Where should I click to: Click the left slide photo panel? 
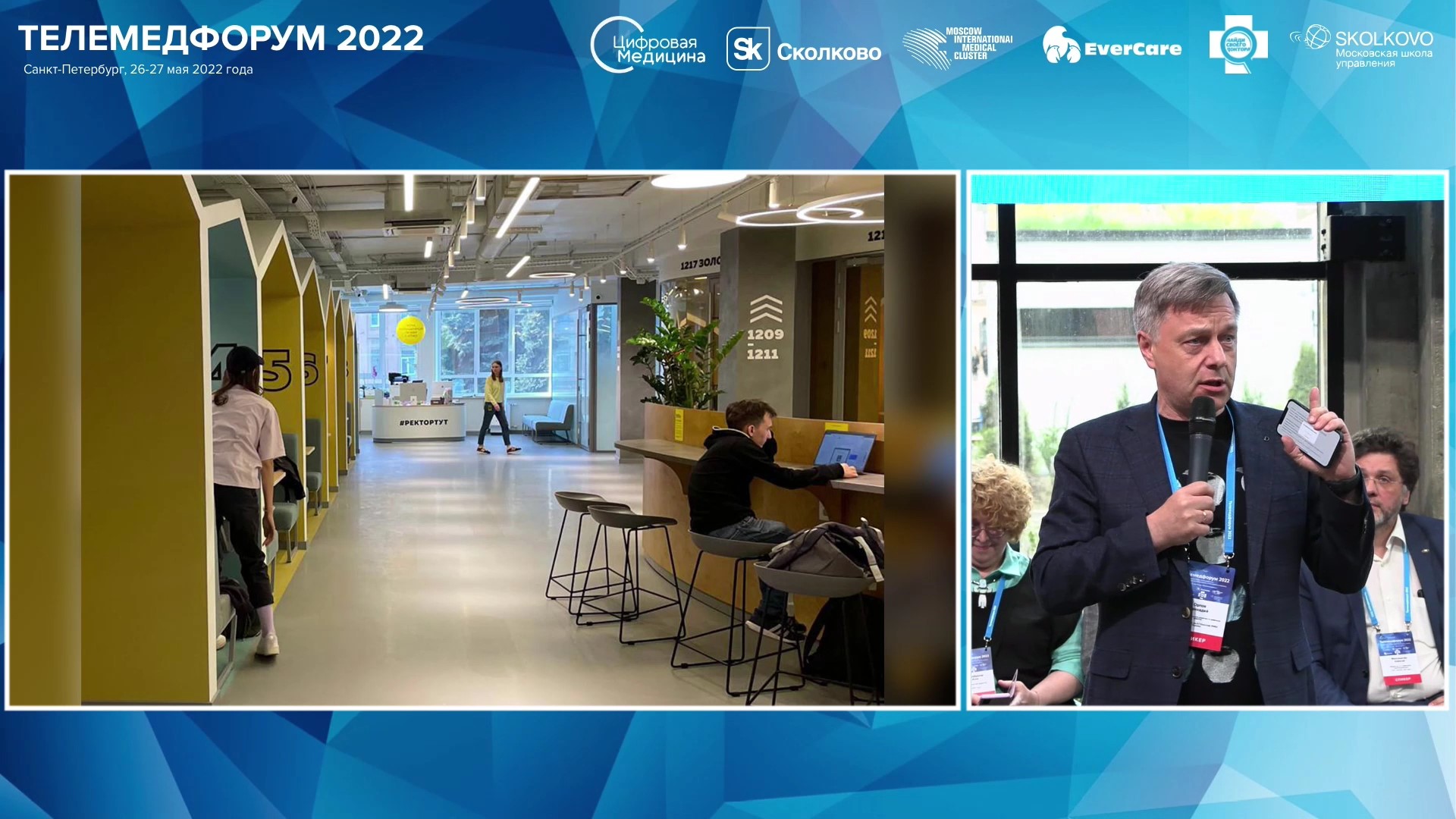coord(482,440)
